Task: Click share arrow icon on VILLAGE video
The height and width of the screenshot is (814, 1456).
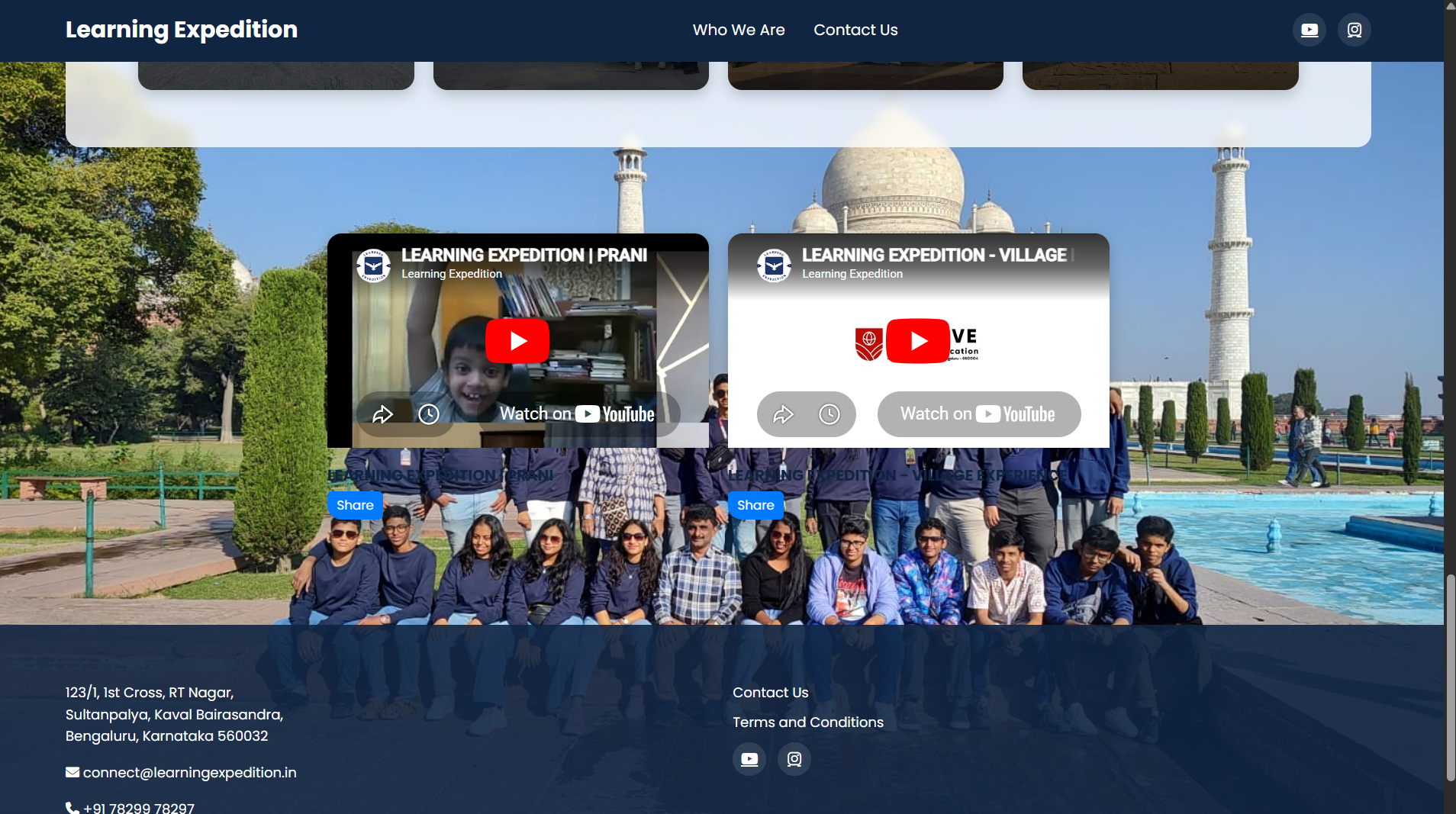Action: coord(783,414)
